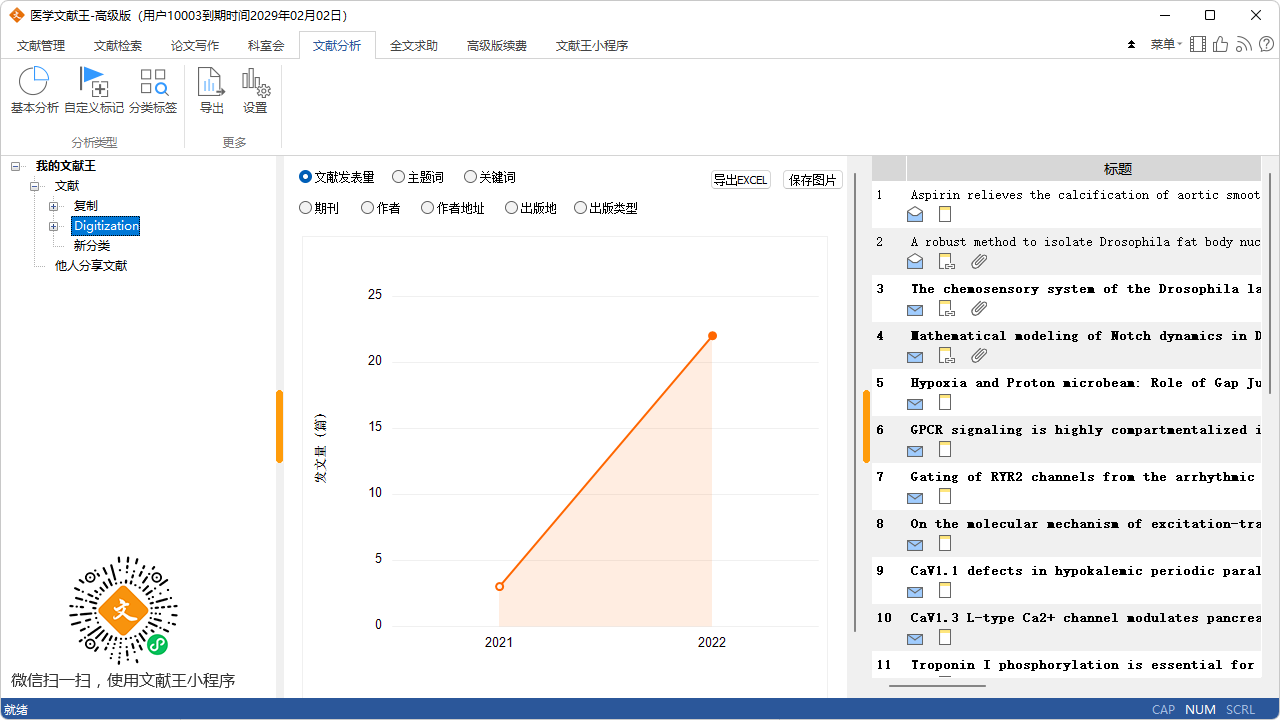Click the 保存图片 button
The width and height of the screenshot is (1280, 720).
coord(812,178)
